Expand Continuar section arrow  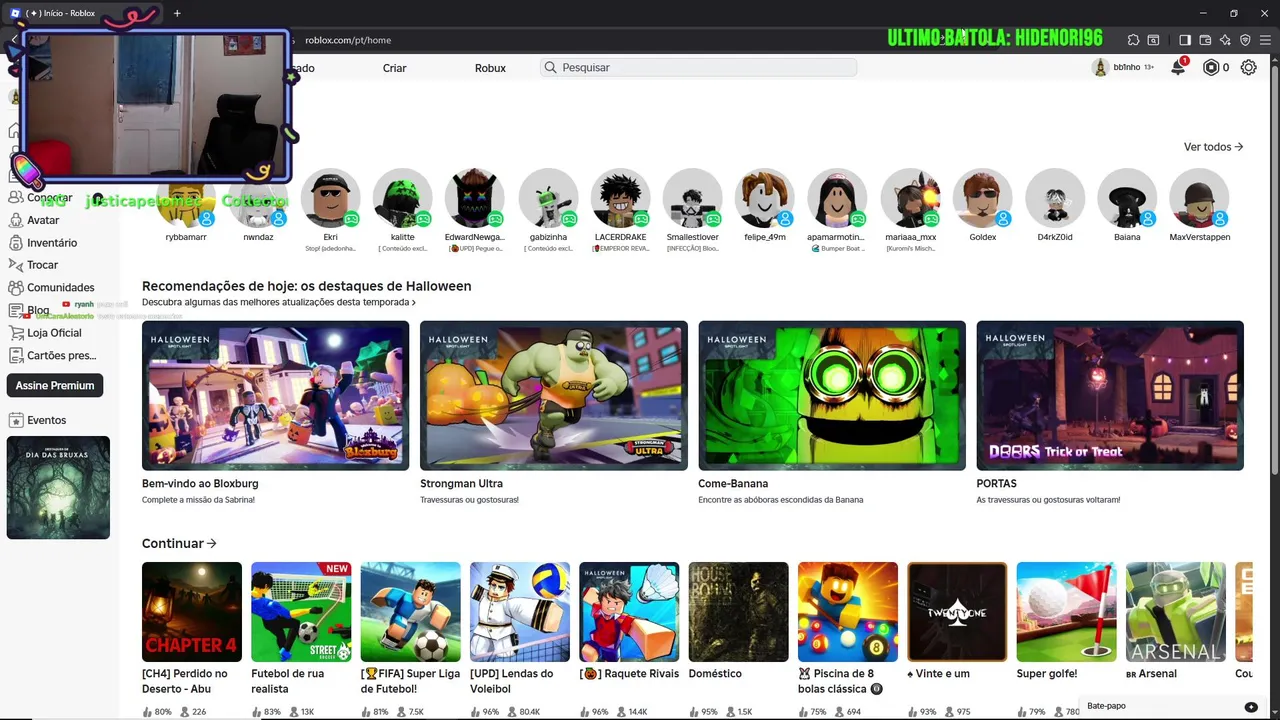[x=211, y=544]
